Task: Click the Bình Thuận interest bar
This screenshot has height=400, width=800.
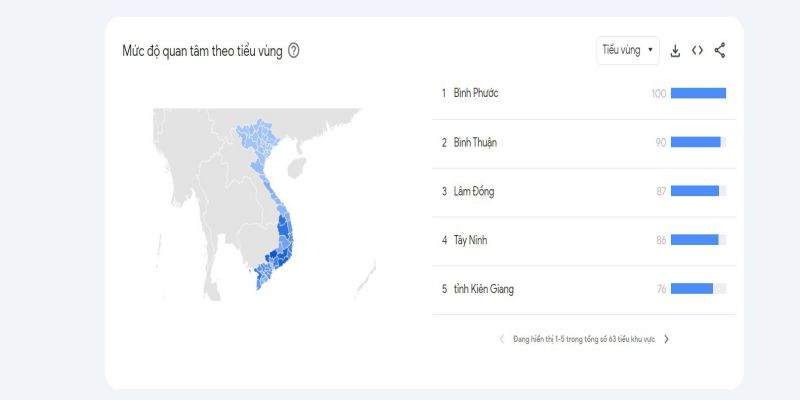Action: click(696, 142)
